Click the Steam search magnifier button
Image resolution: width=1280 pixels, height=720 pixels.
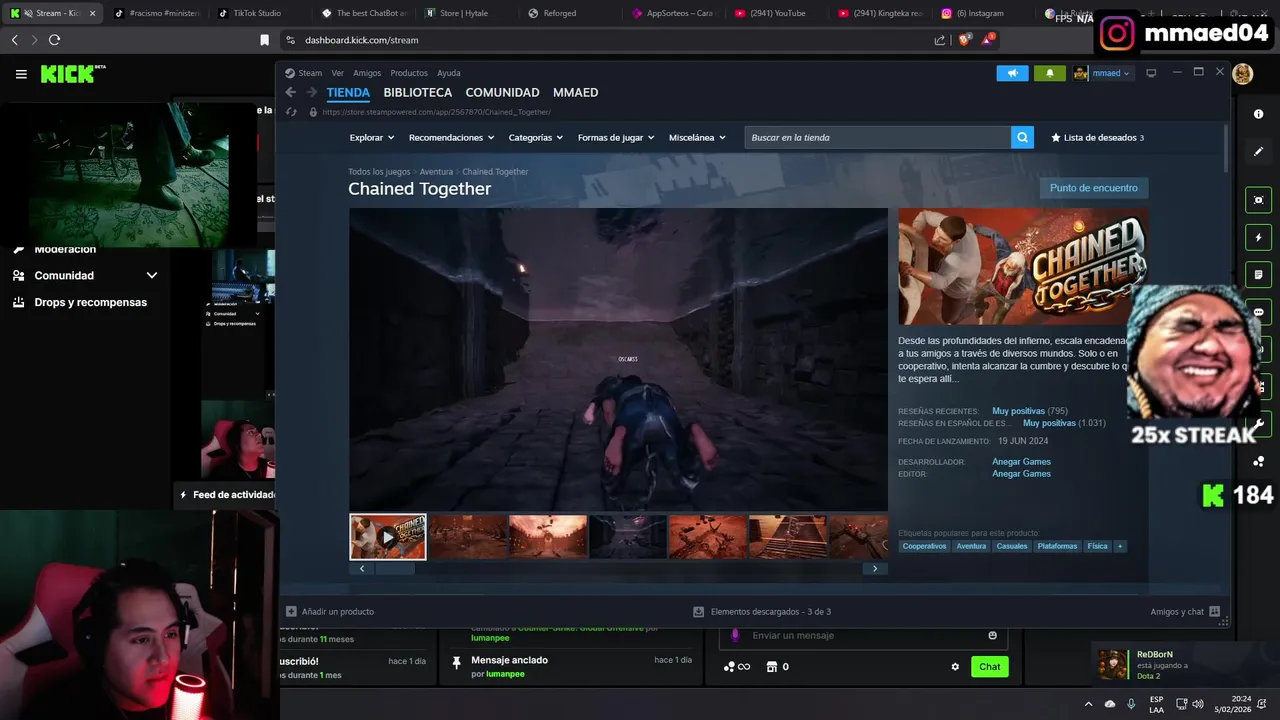click(x=1022, y=138)
